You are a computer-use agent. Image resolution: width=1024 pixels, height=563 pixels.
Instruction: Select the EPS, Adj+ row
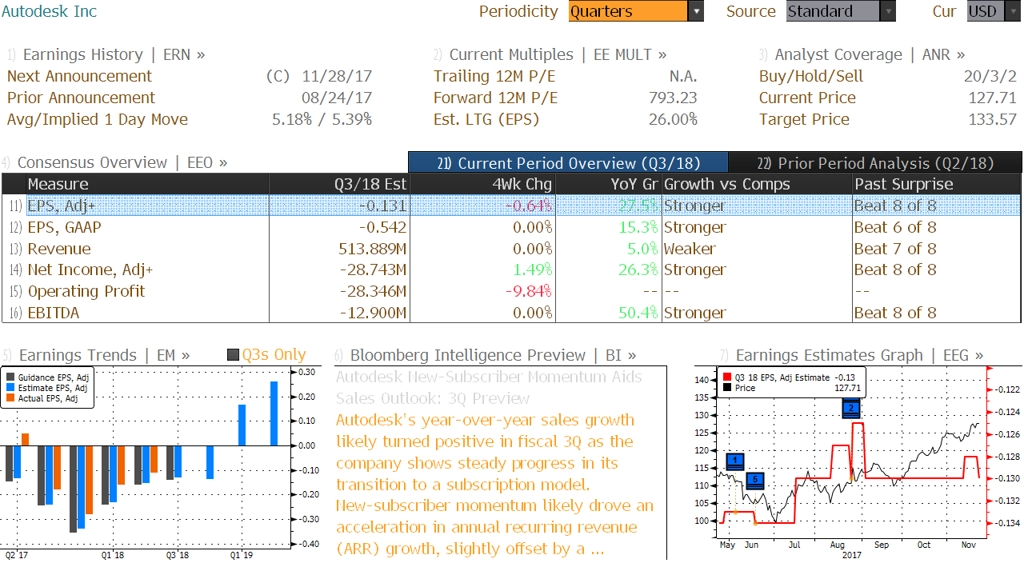click(511, 206)
